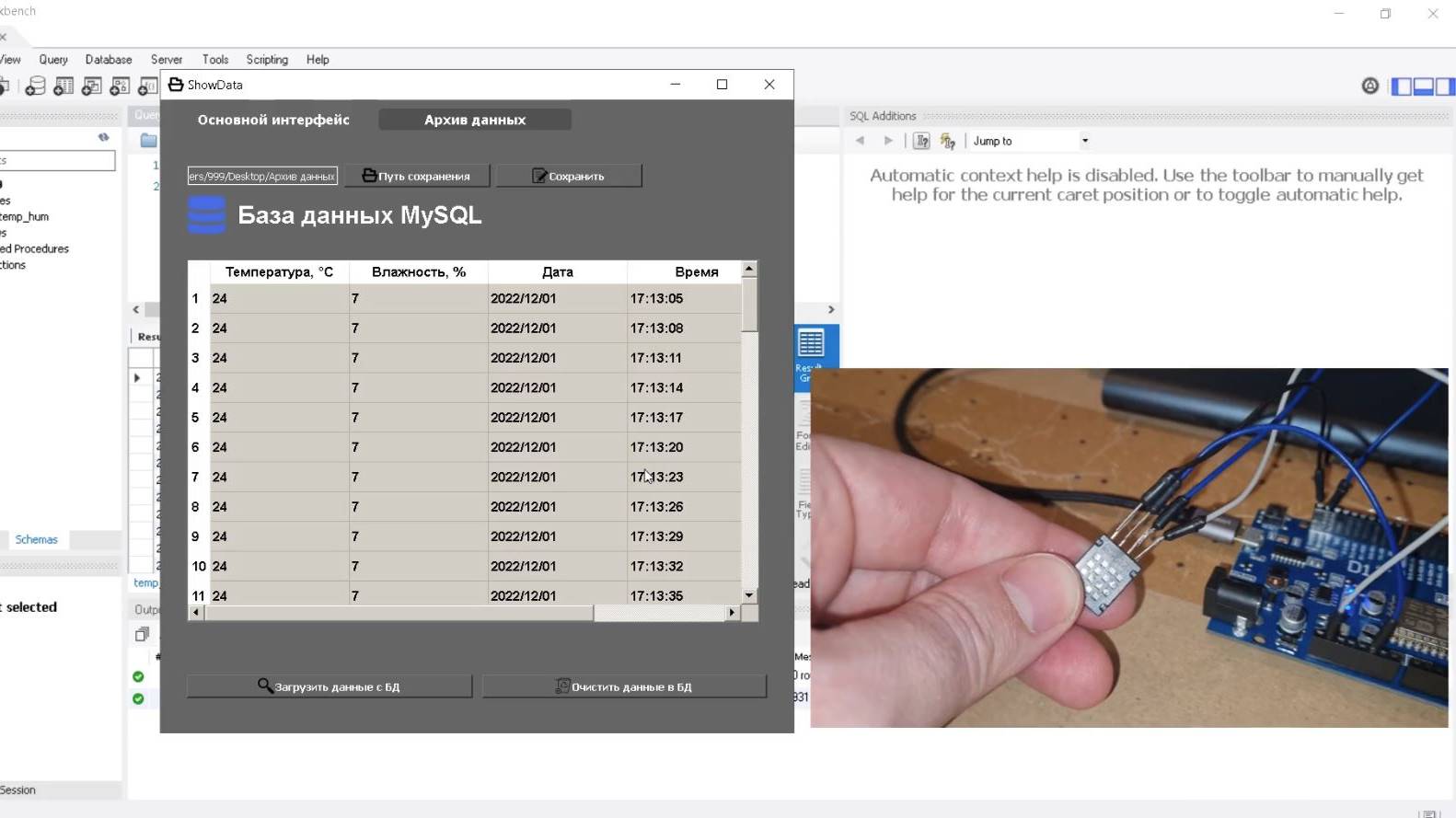Open the Tools menu
This screenshot has height=818, width=1456.
coord(215,59)
